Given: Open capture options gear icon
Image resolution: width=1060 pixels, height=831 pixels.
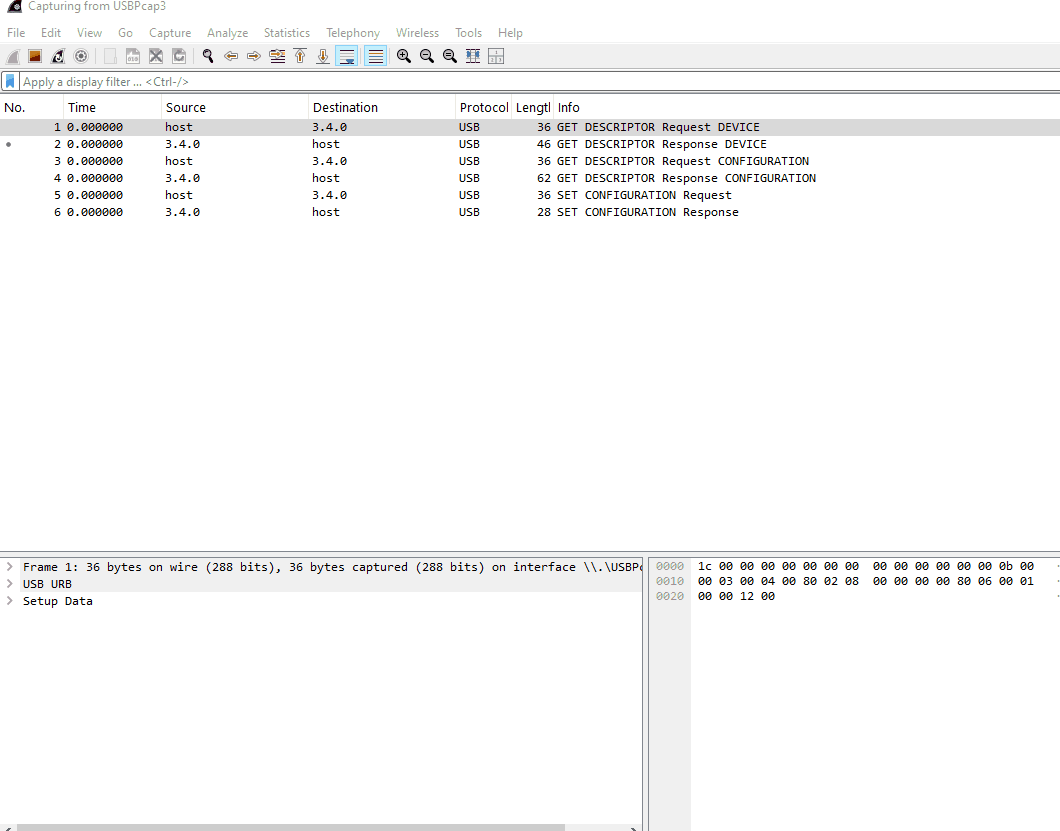Looking at the screenshot, I should click(81, 56).
